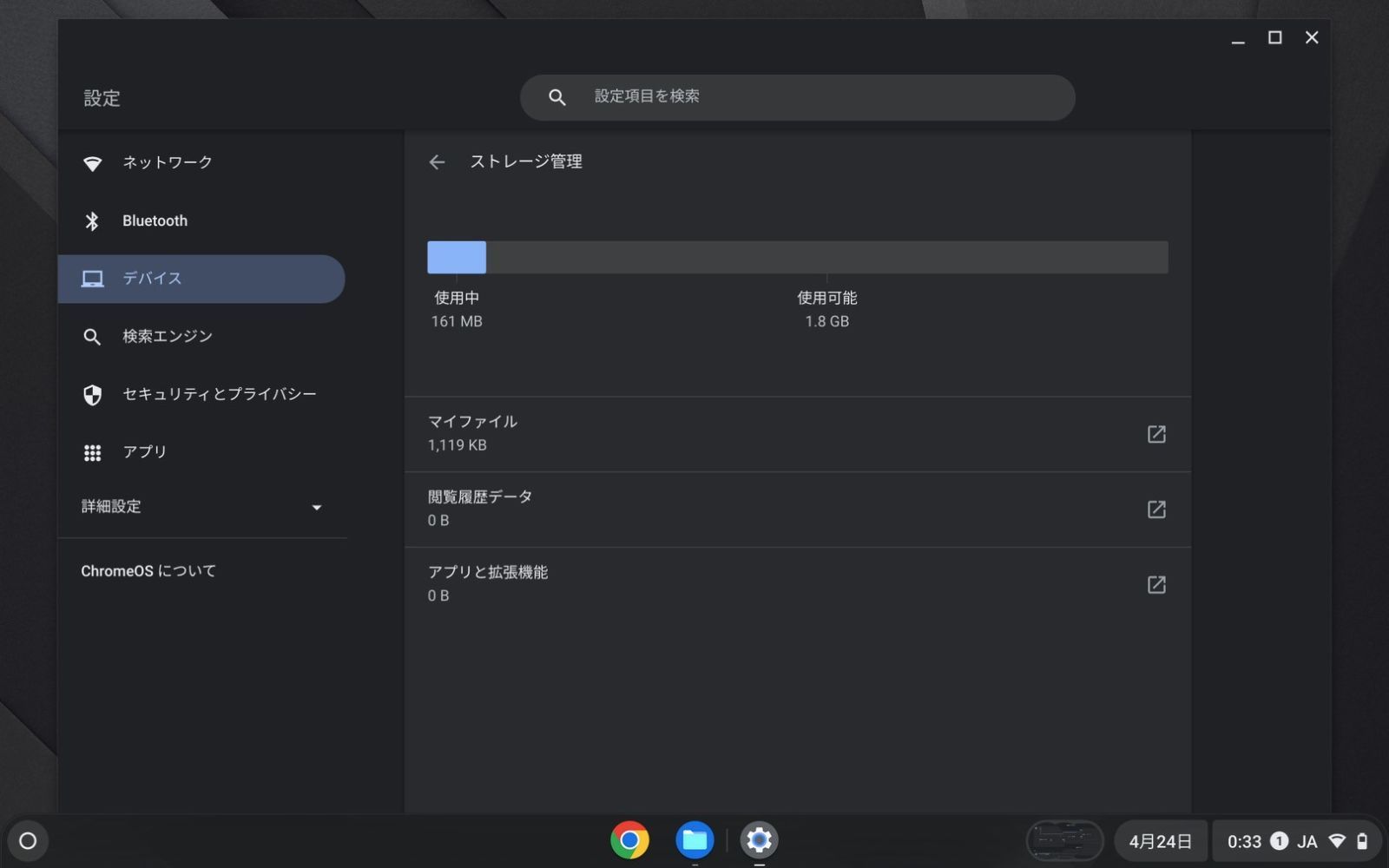Screen dimensions: 1389x868
Task: Launch Chrome from the shelf
Action: [629, 840]
